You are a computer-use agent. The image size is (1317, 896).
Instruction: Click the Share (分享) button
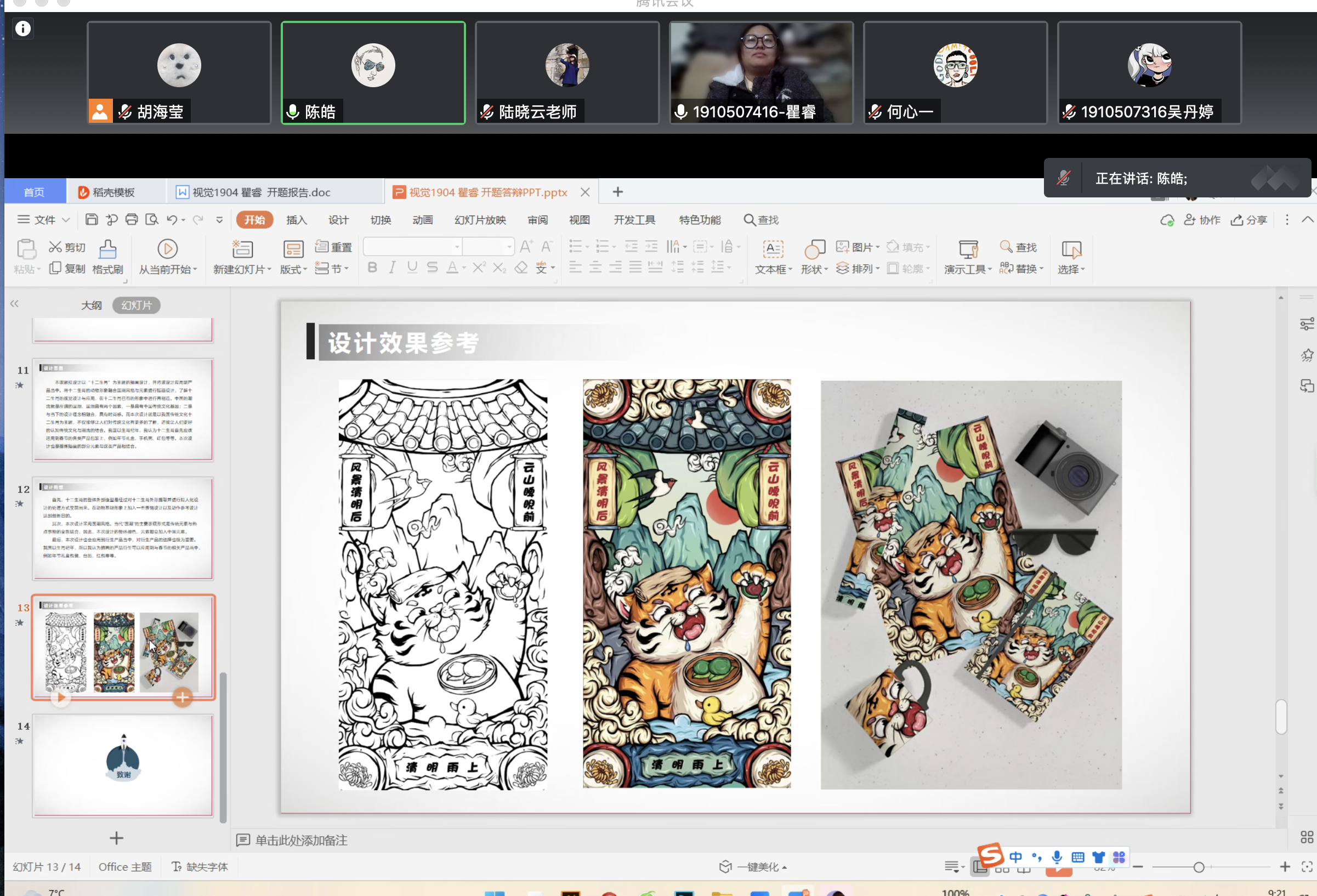[x=1248, y=220]
